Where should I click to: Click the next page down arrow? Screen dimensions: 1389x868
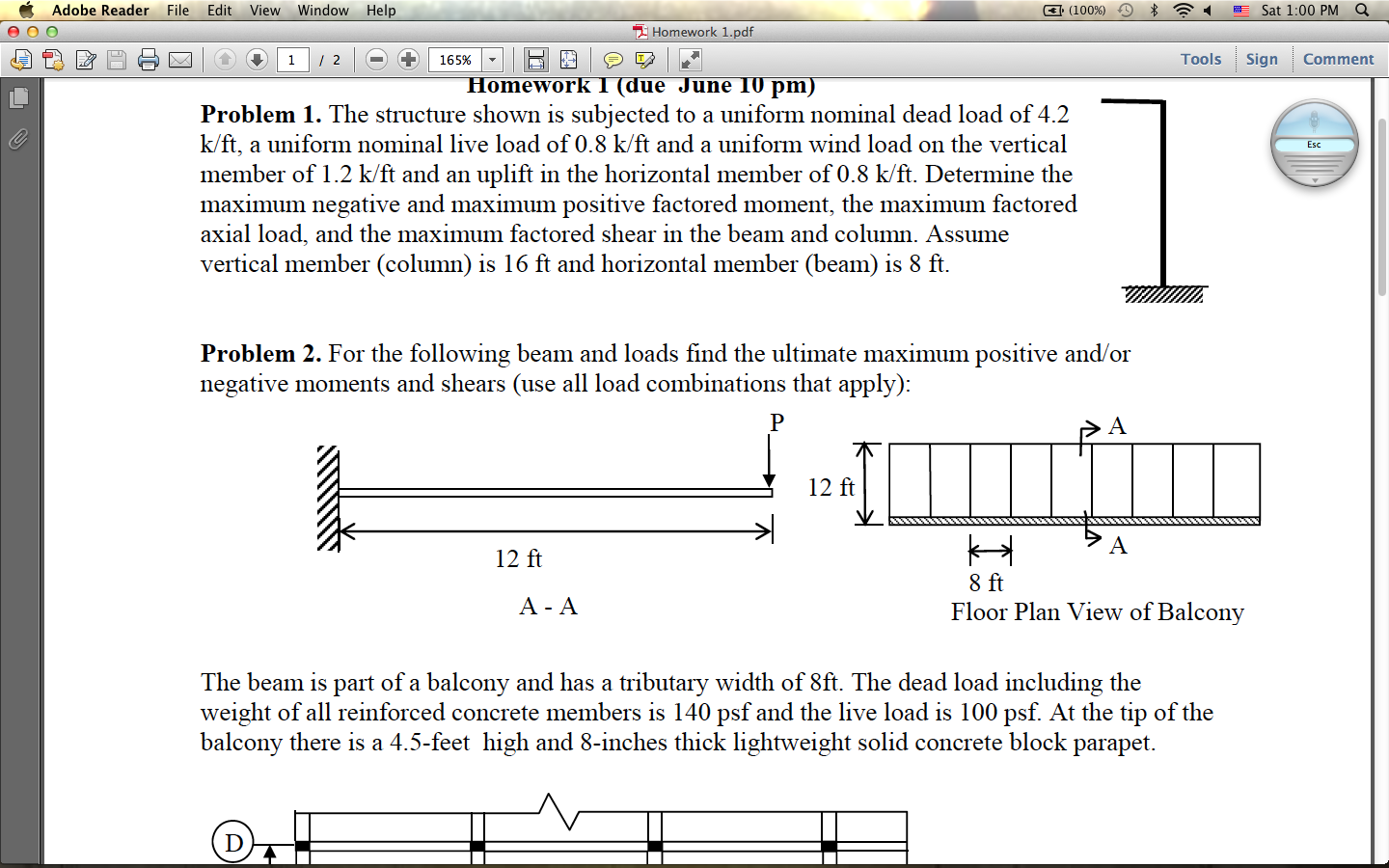(257, 59)
